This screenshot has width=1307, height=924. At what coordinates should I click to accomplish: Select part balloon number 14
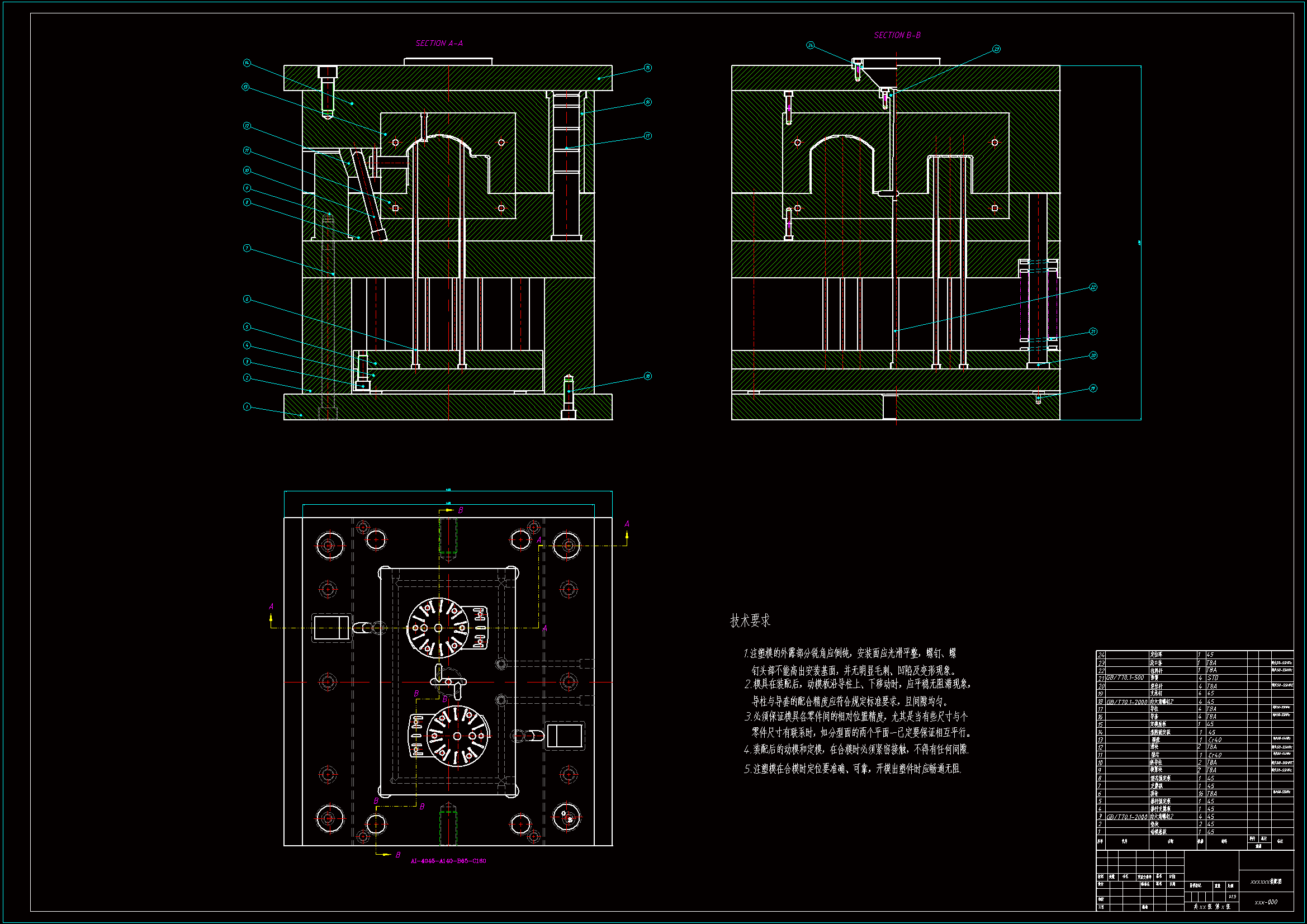pos(247,63)
